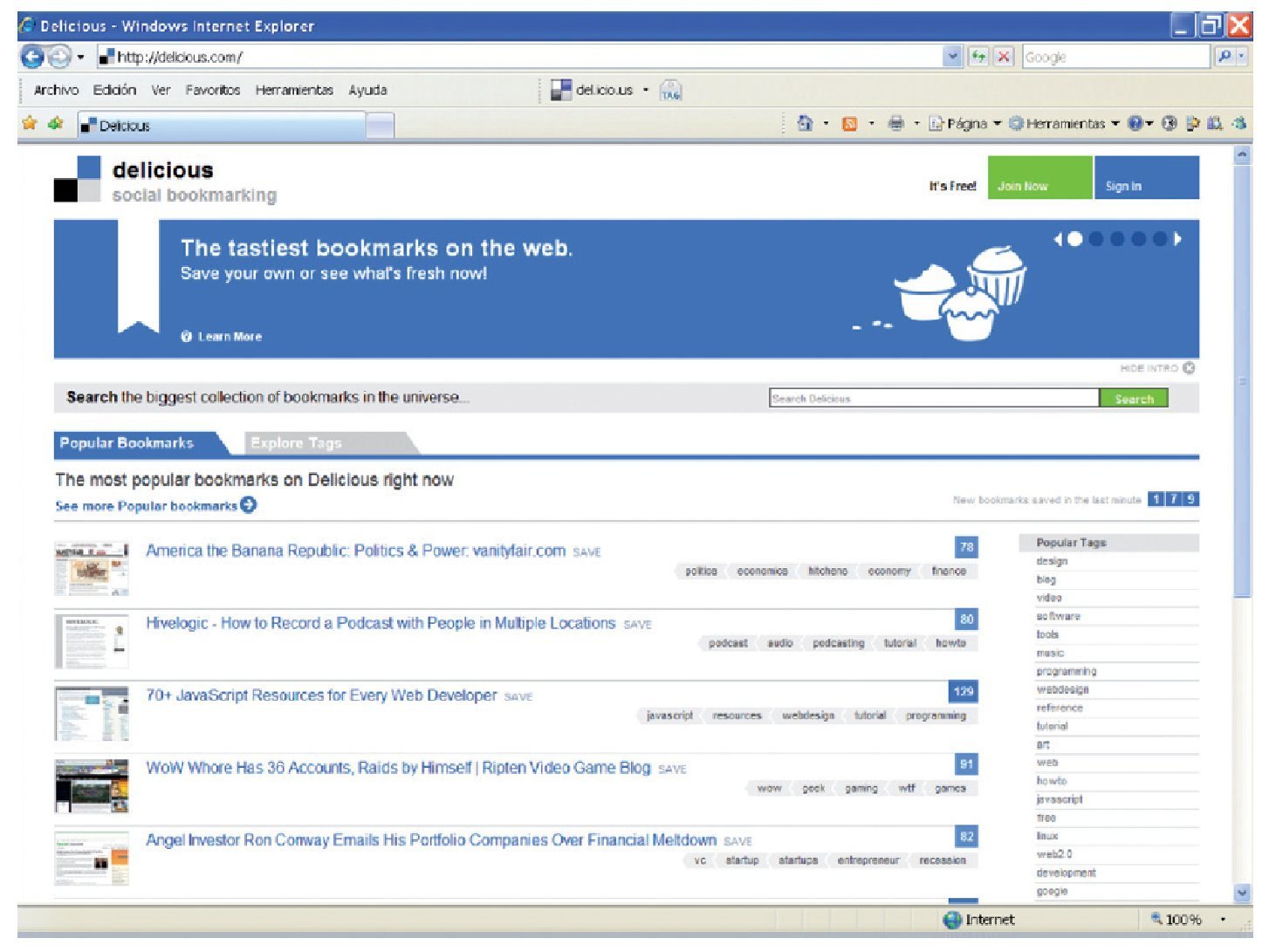Viewport: 1269px width, 952px height.
Task: Click the vertical scrollbar down arrow
Action: click(x=1242, y=892)
